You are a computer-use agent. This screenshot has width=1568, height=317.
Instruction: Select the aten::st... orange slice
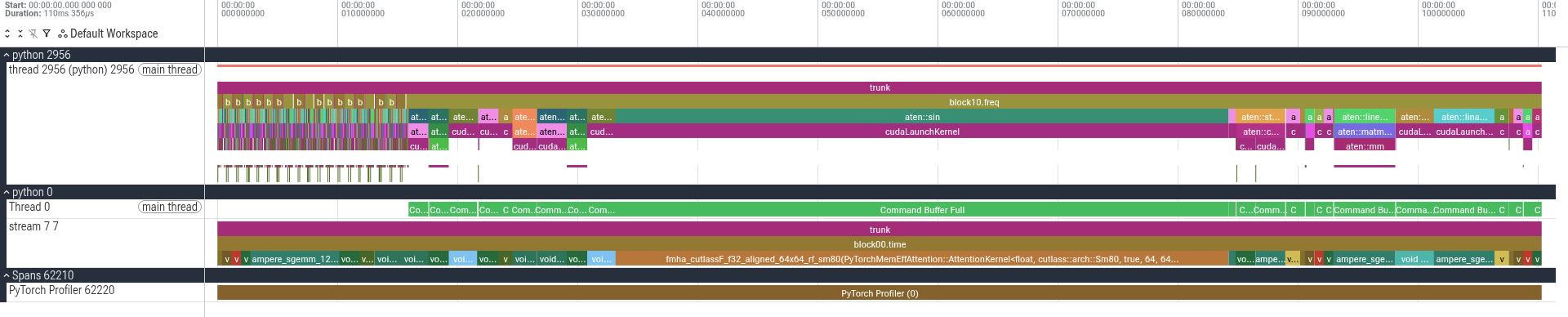1260,117
